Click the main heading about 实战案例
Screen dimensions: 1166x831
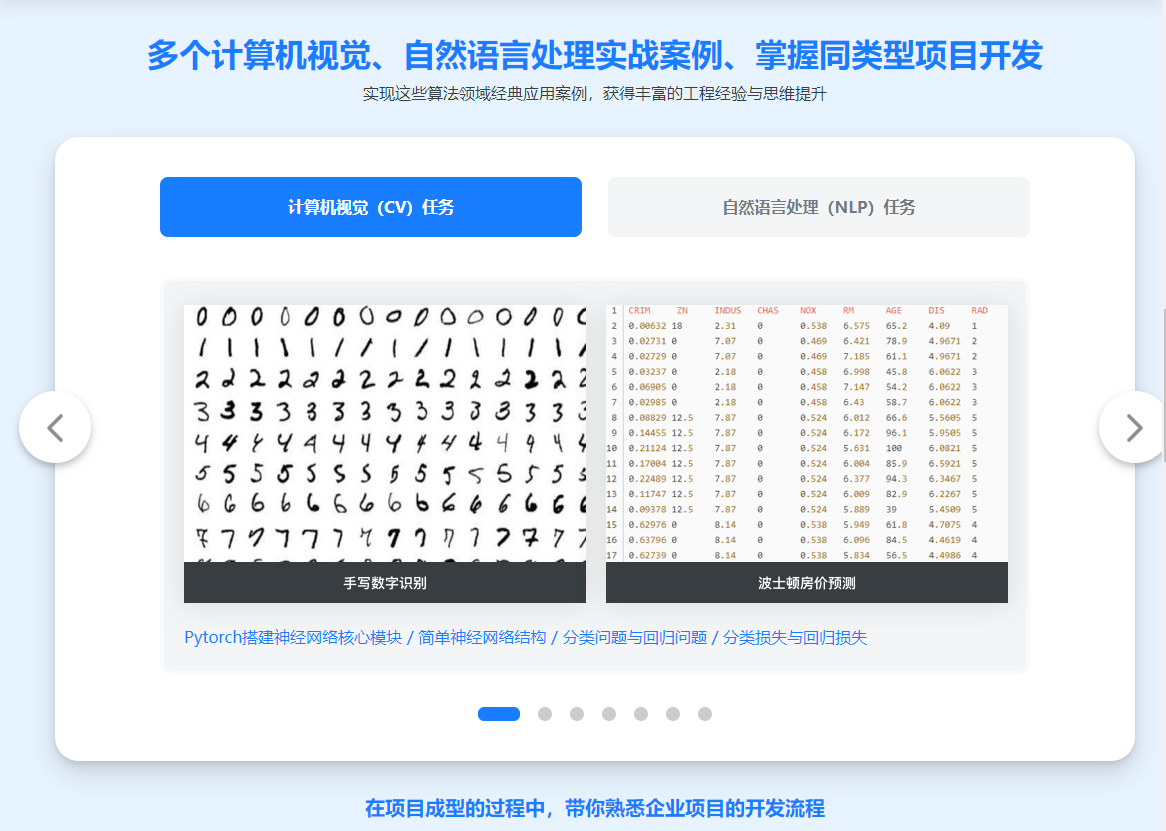(594, 56)
